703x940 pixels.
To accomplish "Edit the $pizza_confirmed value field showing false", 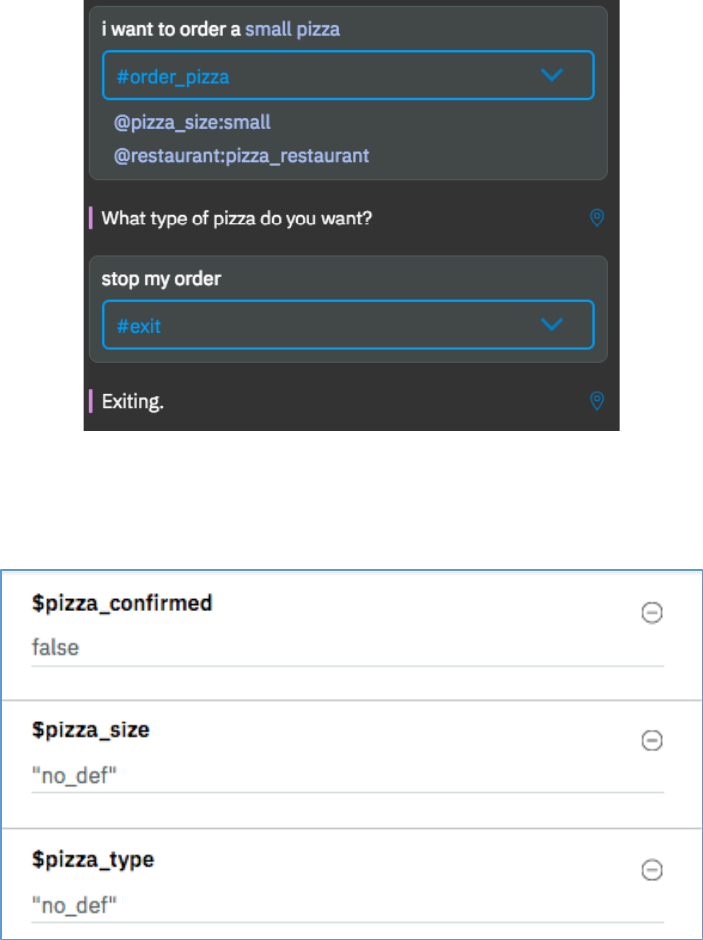I will 346,649.
